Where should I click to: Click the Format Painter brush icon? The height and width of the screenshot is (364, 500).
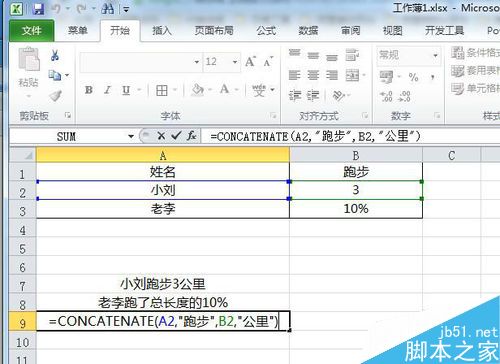[55, 96]
